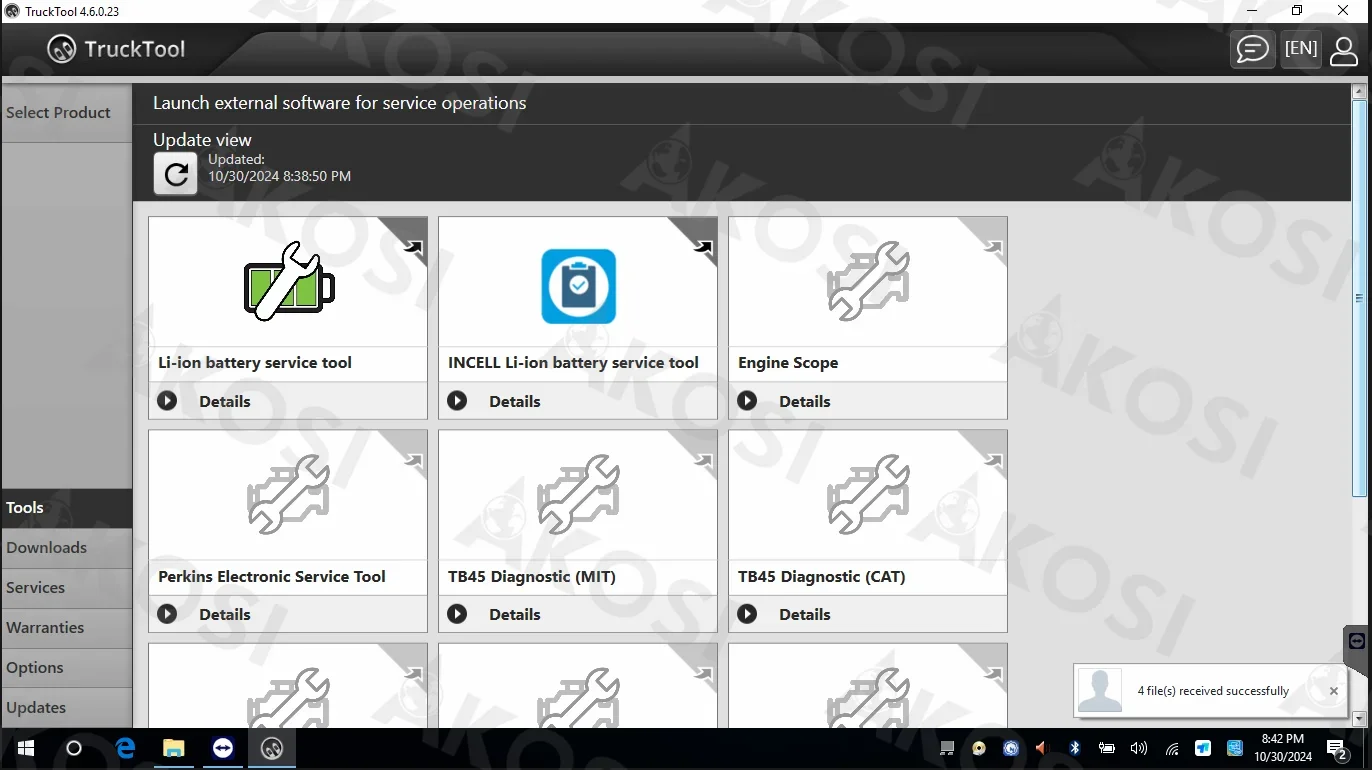Image resolution: width=1372 pixels, height=770 pixels.
Task: Click the Li-ion battery service tool icon
Action: coord(288,281)
